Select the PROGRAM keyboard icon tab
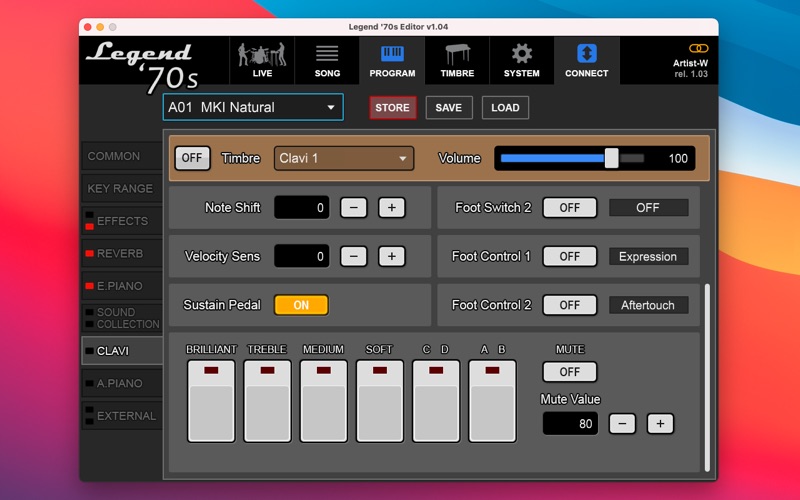 [392, 60]
